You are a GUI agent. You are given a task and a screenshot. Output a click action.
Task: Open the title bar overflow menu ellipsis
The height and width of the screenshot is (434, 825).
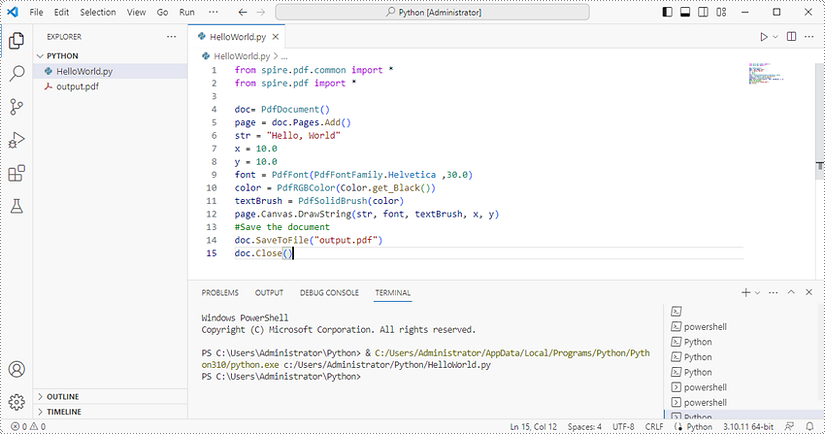pyautogui.click(x=213, y=12)
